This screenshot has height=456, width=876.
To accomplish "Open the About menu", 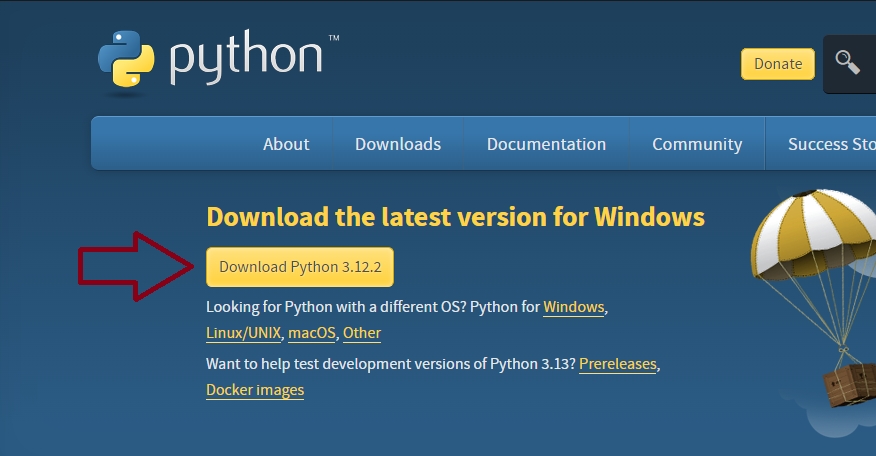I will 286,144.
